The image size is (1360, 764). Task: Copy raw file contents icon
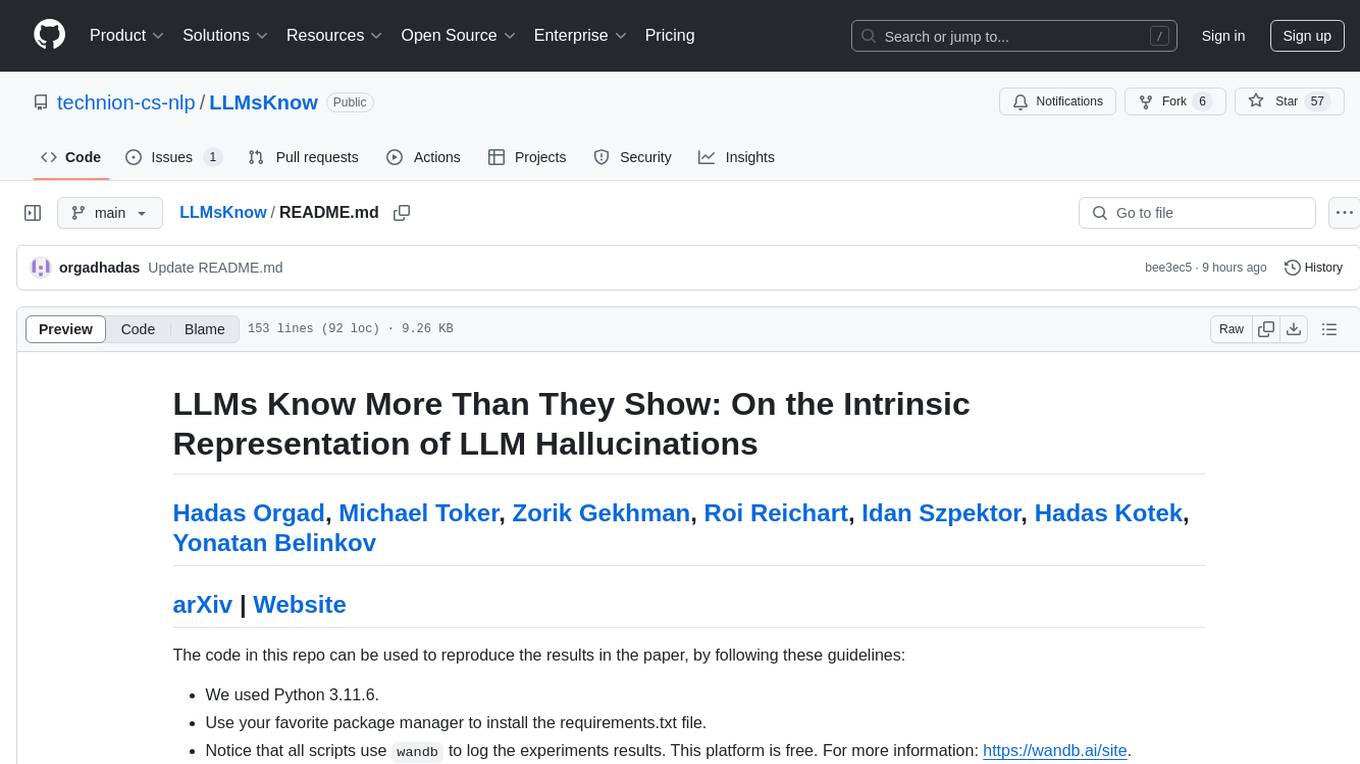click(1266, 329)
